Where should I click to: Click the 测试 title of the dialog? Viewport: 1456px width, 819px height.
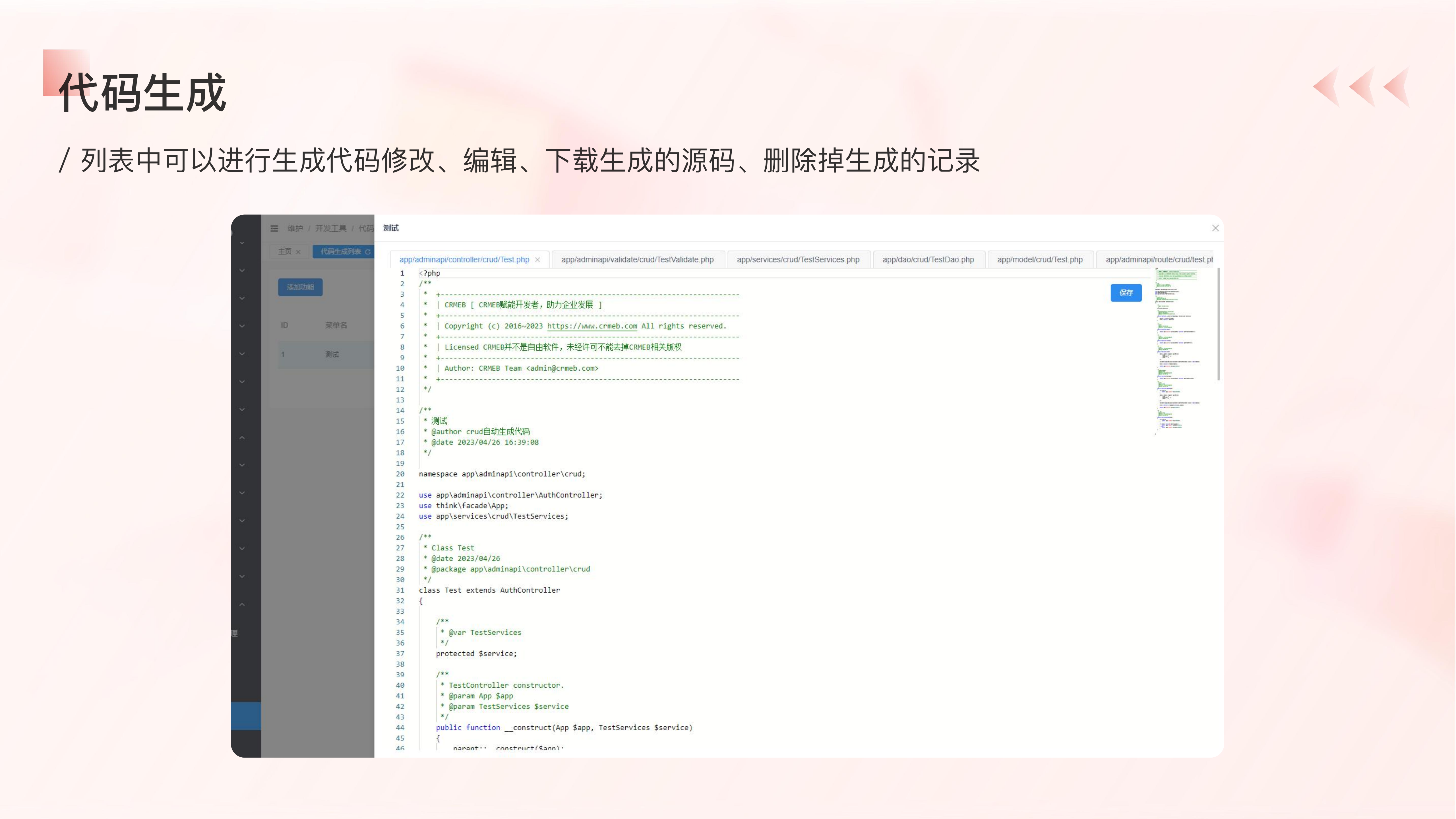[x=390, y=228]
